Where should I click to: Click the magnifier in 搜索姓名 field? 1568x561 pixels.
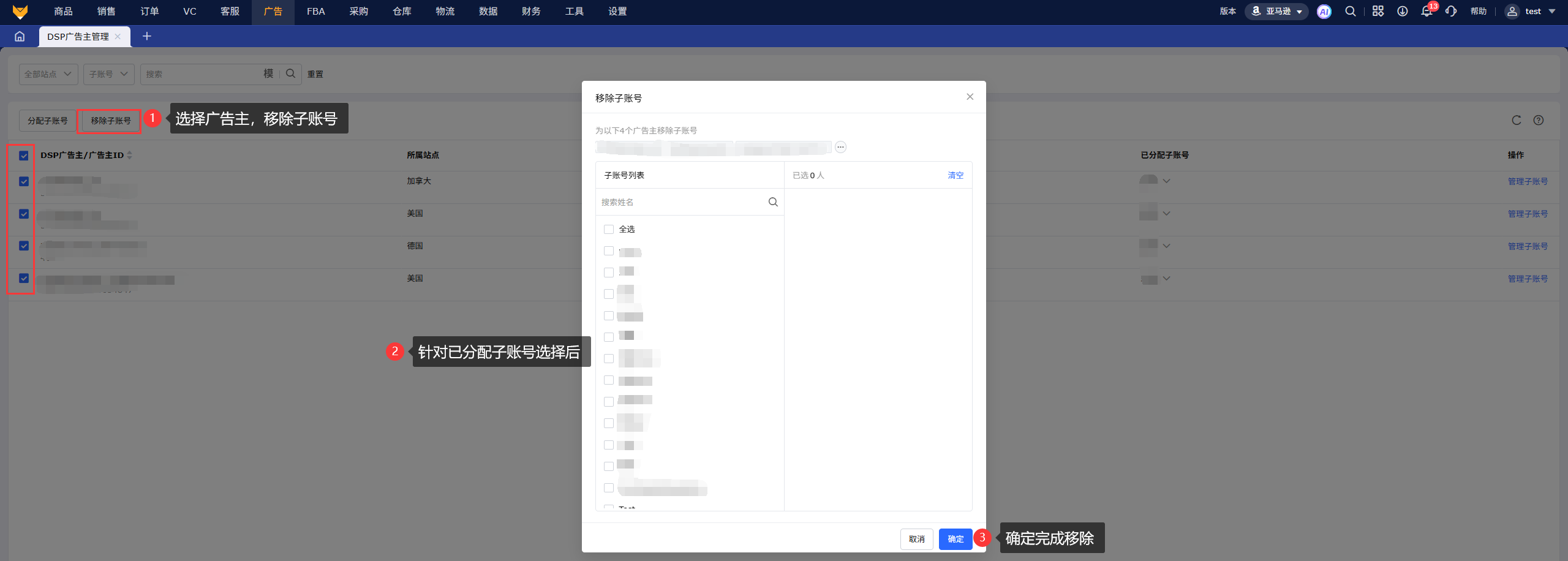(773, 202)
